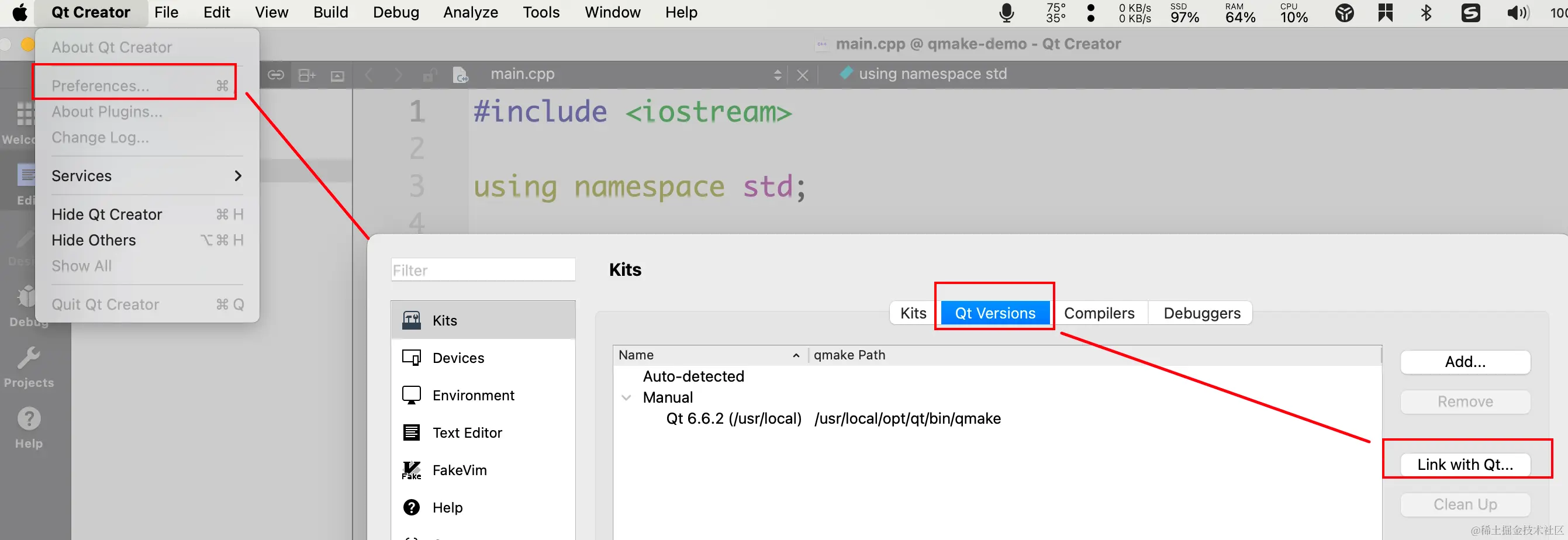Screen dimensions: 1568x540
Task: Open the Debug menu in menu bar
Action: click(396, 12)
